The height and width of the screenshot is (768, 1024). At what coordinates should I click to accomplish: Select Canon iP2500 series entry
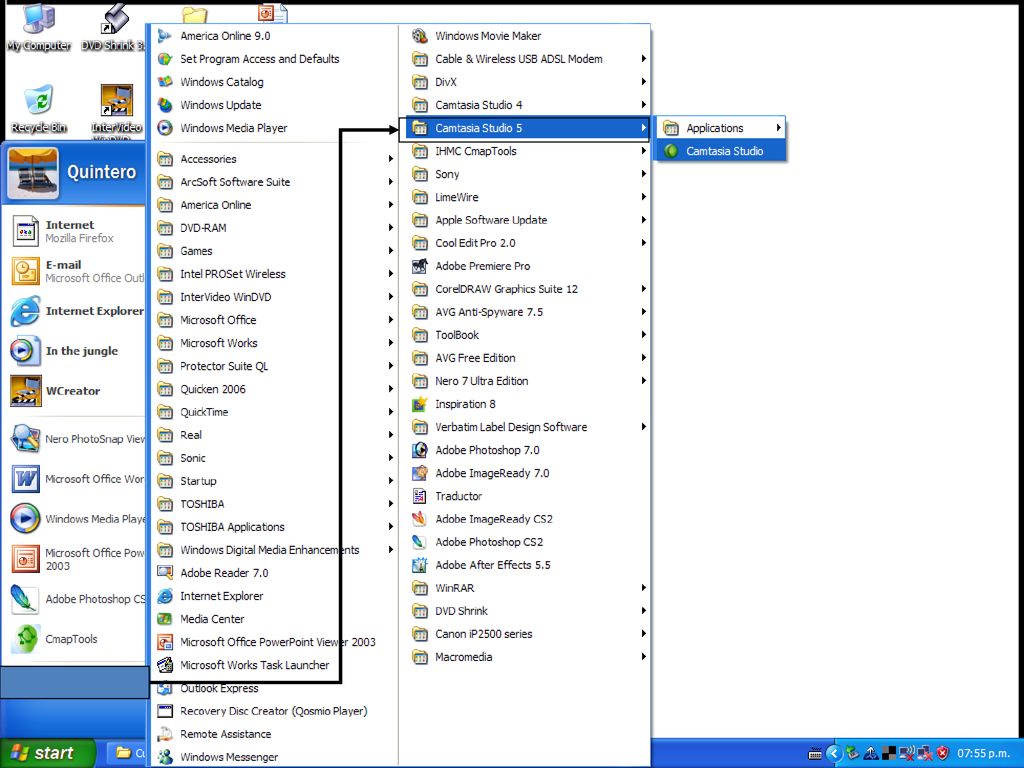pyautogui.click(x=528, y=634)
